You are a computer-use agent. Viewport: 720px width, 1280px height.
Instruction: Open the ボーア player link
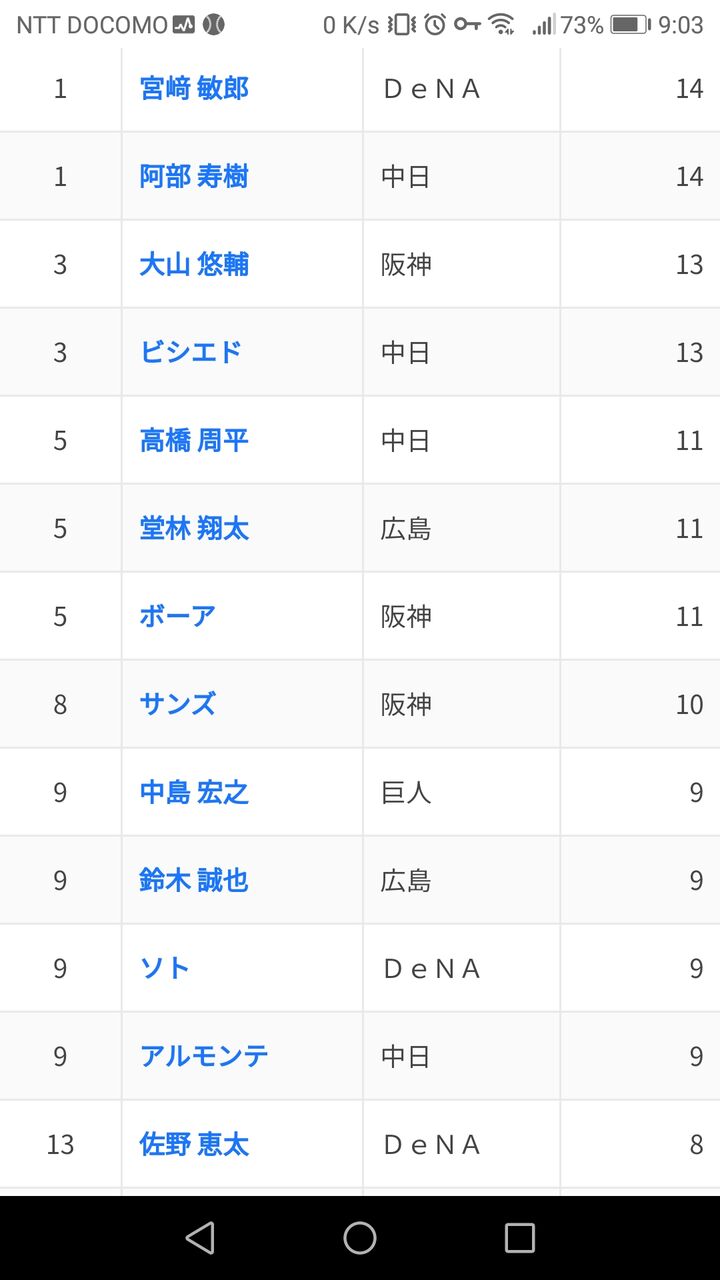pyautogui.click(x=178, y=616)
